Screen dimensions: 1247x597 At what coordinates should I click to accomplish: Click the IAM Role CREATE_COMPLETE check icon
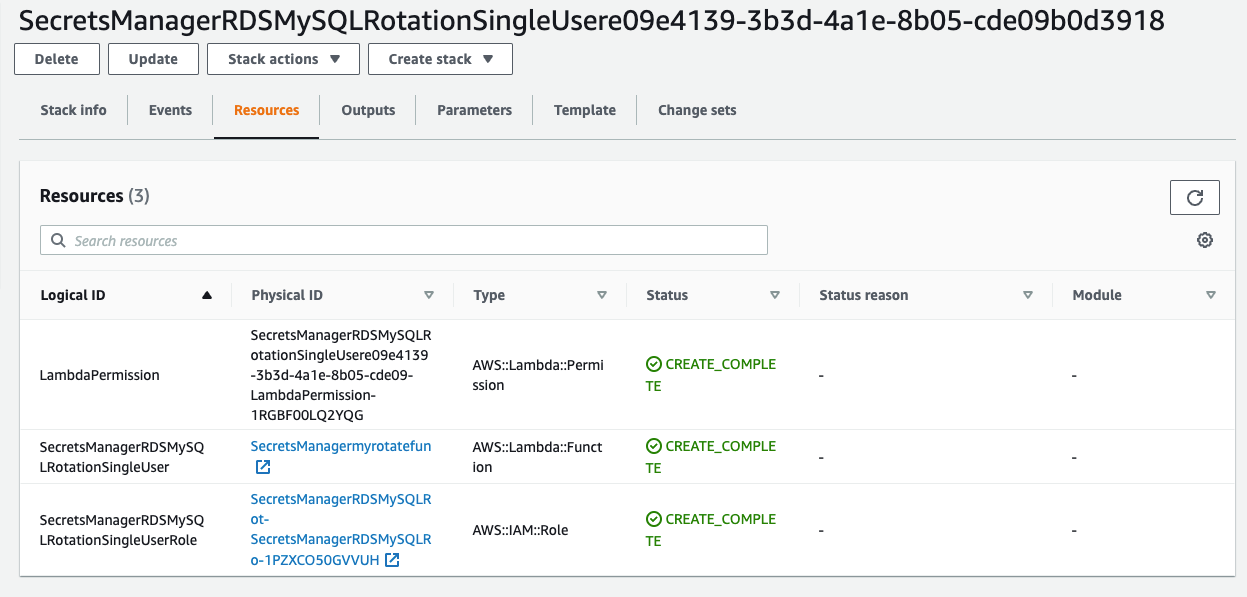(x=654, y=519)
